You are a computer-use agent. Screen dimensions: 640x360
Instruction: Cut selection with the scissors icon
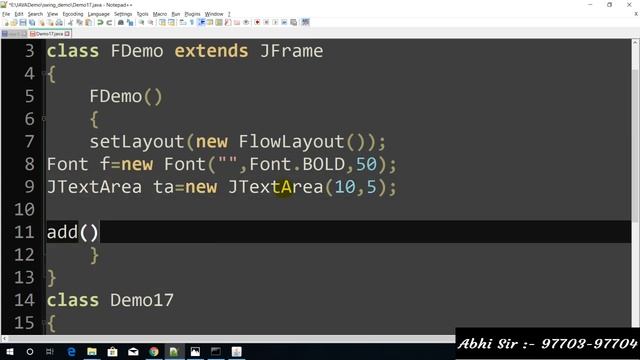pyautogui.click(x=70, y=22)
